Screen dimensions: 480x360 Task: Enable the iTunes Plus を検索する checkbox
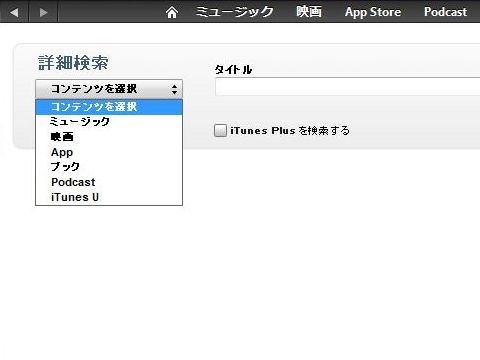point(220,130)
